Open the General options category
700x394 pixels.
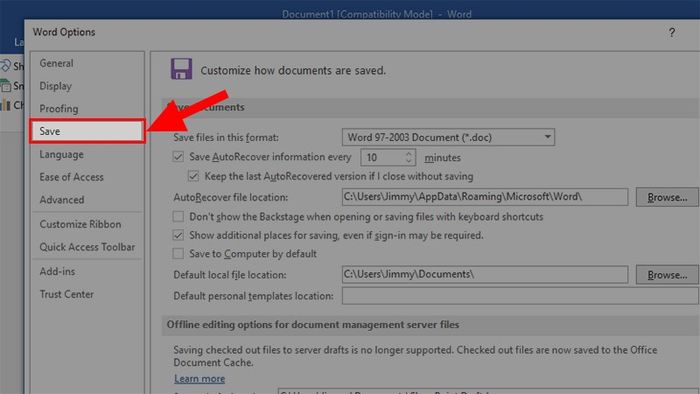pyautogui.click(x=56, y=63)
